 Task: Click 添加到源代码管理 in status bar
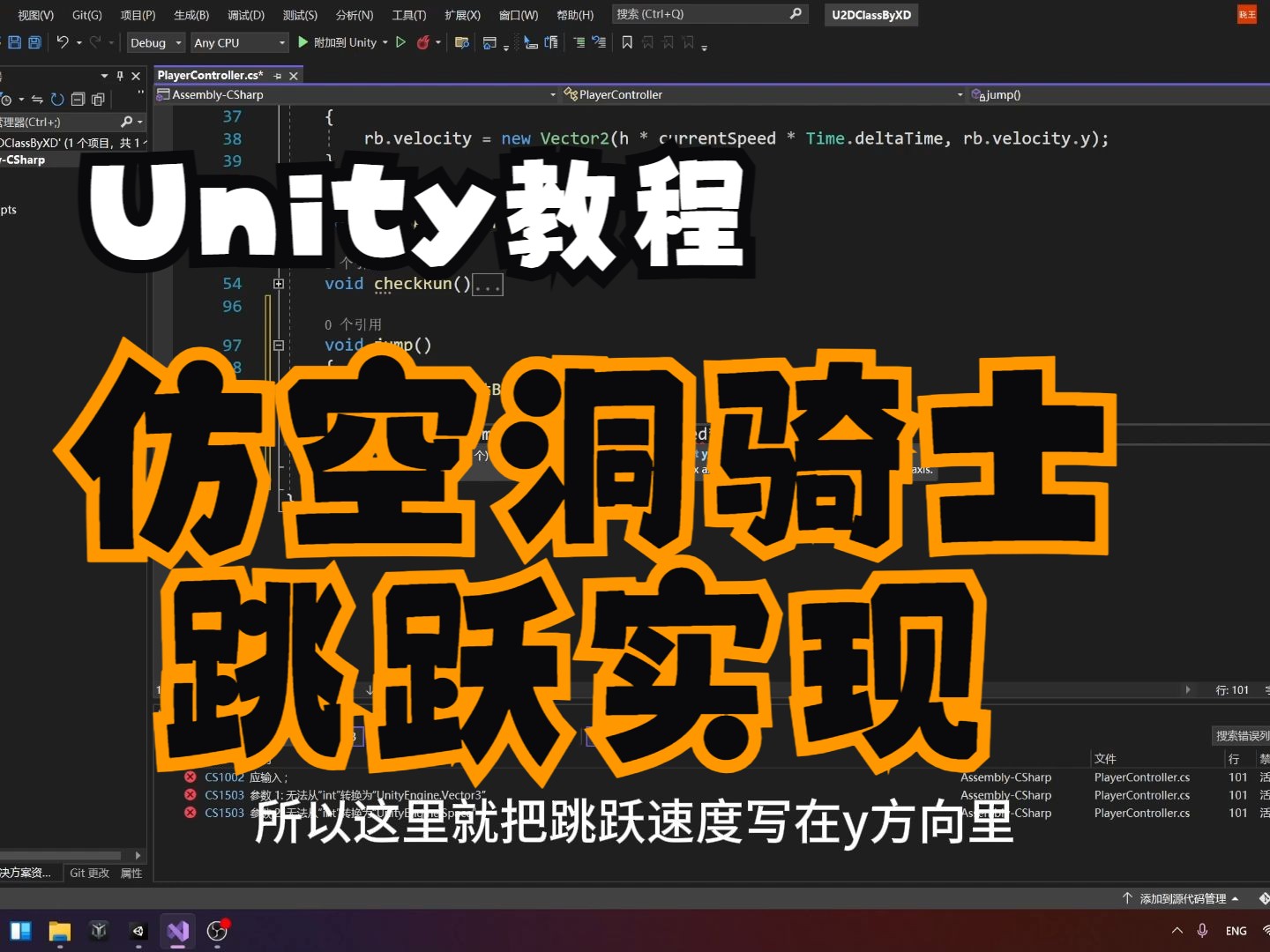click(1182, 898)
